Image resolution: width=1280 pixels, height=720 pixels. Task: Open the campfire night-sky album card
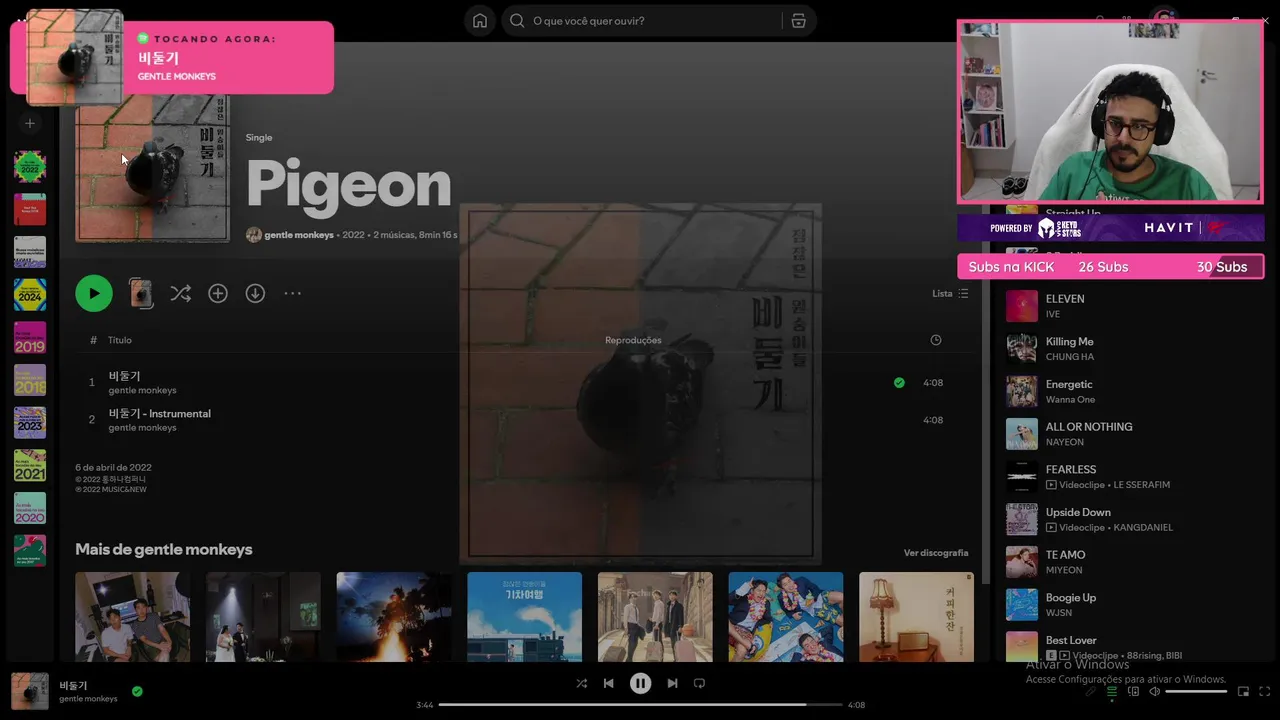click(394, 617)
